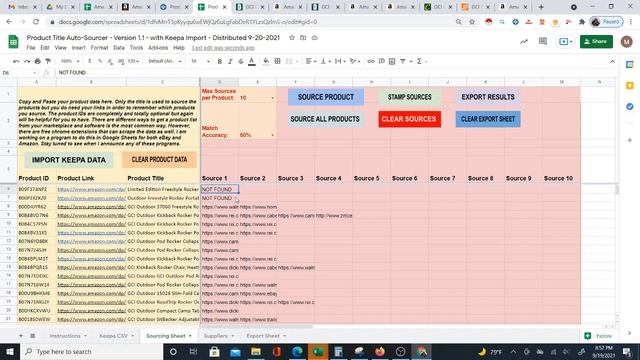Image resolution: width=640 pixels, height=360 pixels.
Task: Open the zoom level dropdown
Action: click(x=70, y=61)
